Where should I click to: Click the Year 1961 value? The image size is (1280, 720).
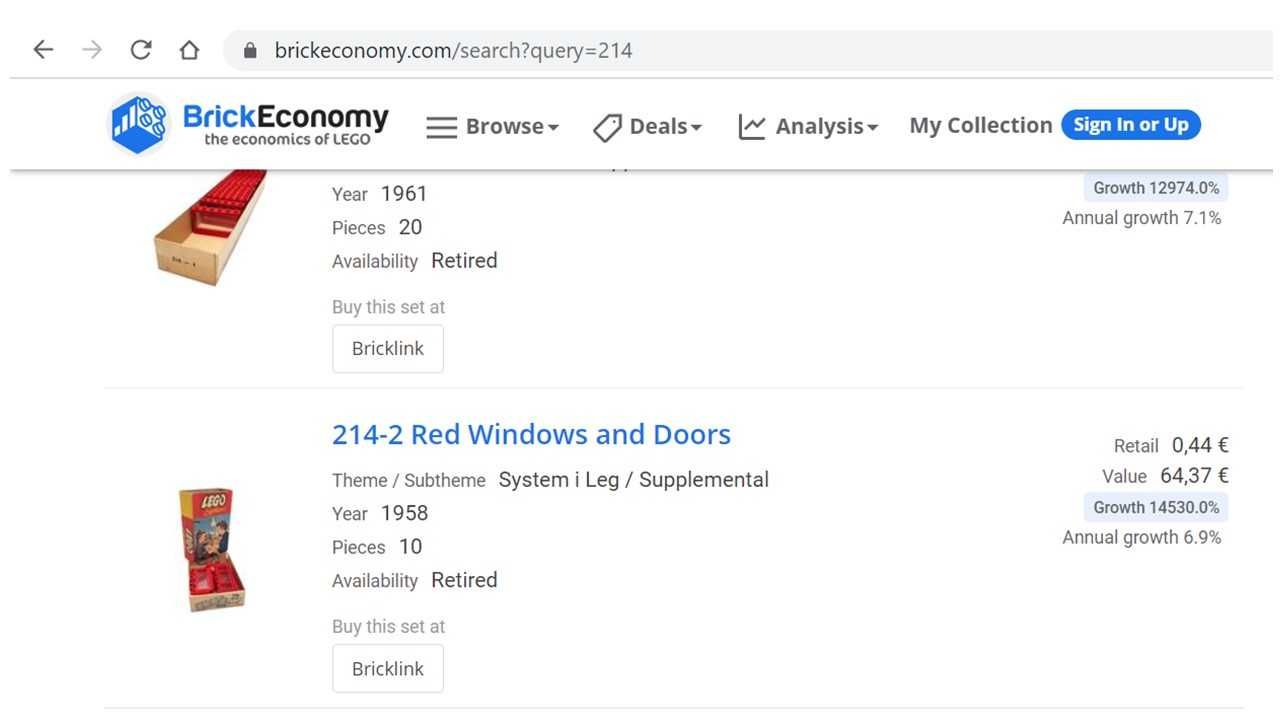(x=404, y=194)
